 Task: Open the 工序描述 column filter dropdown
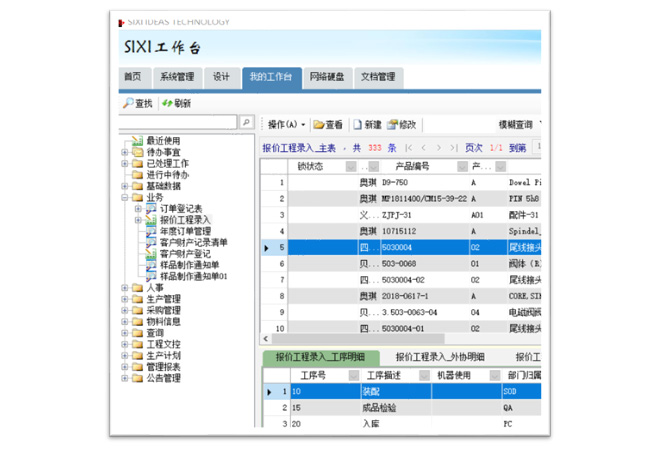[x=424, y=376]
